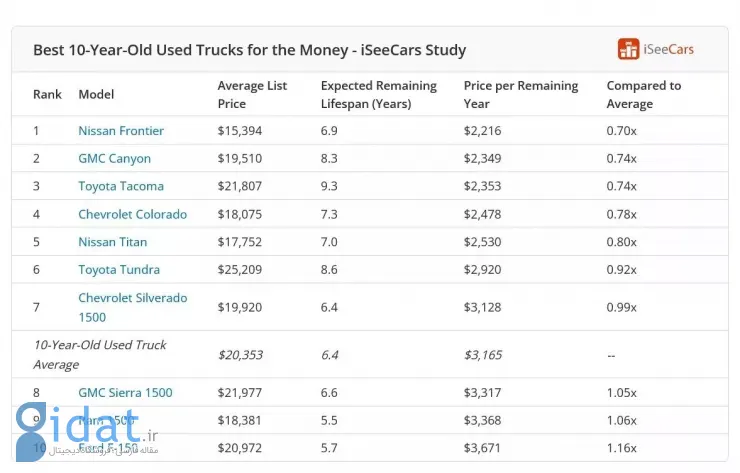Open the Toyota Tundra link

(119, 270)
